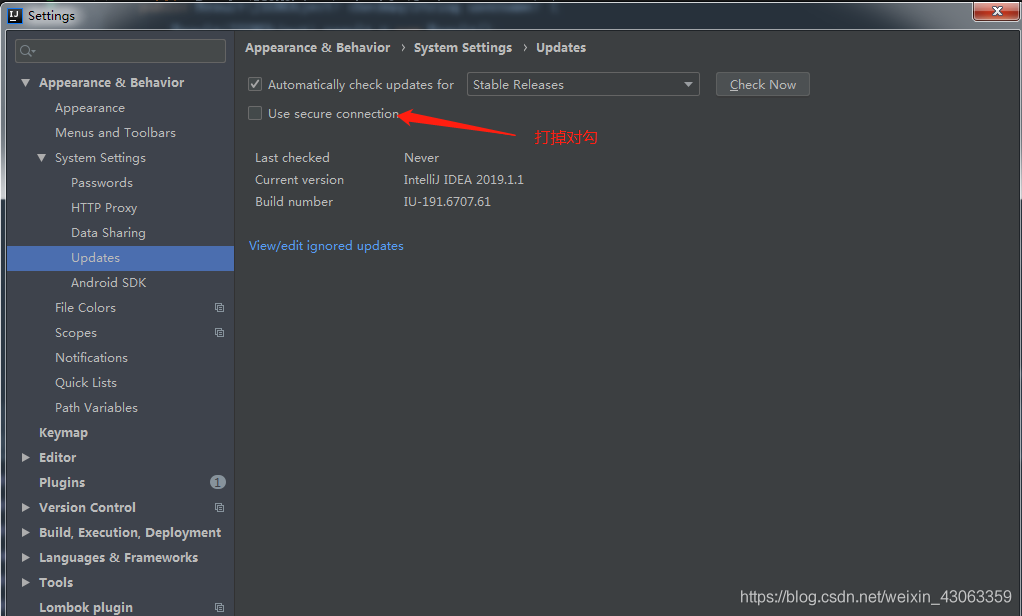Select the Passwords settings page
This screenshot has height=616, width=1022.
pyautogui.click(x=102, y=183)
